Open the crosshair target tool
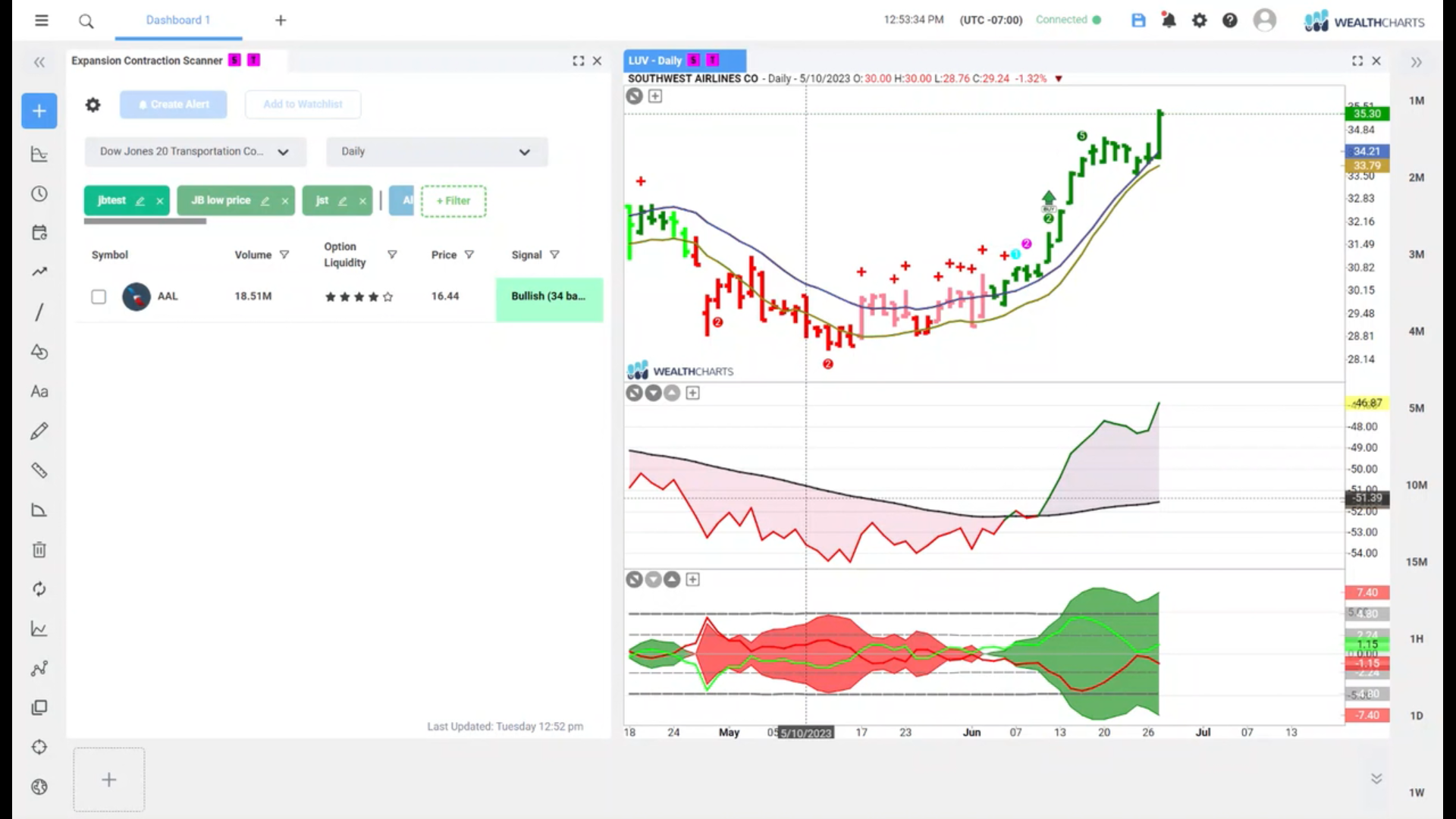1456x819 pixels. 39,747
